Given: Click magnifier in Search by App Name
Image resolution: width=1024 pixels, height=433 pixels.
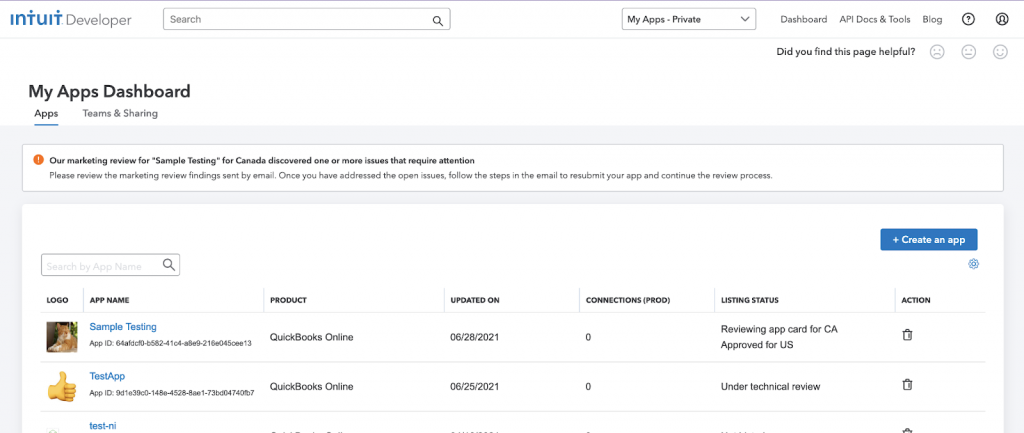Looking at the screenshot, I should [x=168, y=265].
